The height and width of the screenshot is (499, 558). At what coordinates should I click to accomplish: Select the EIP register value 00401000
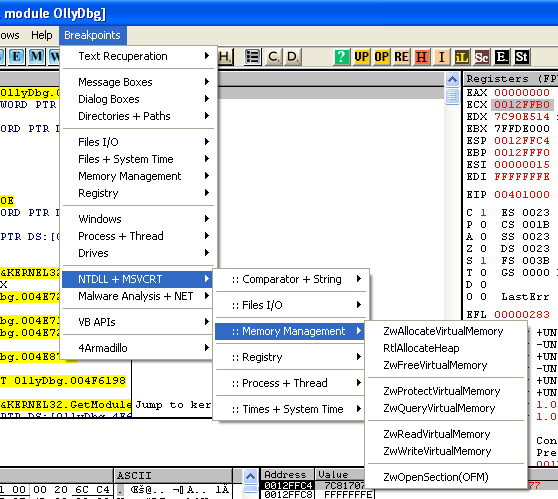click(x=522, y=195)
